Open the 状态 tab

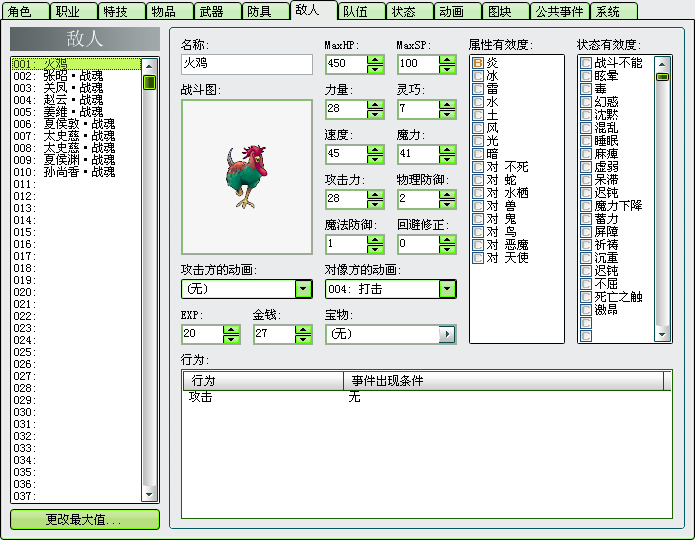[x=409, y=11]
